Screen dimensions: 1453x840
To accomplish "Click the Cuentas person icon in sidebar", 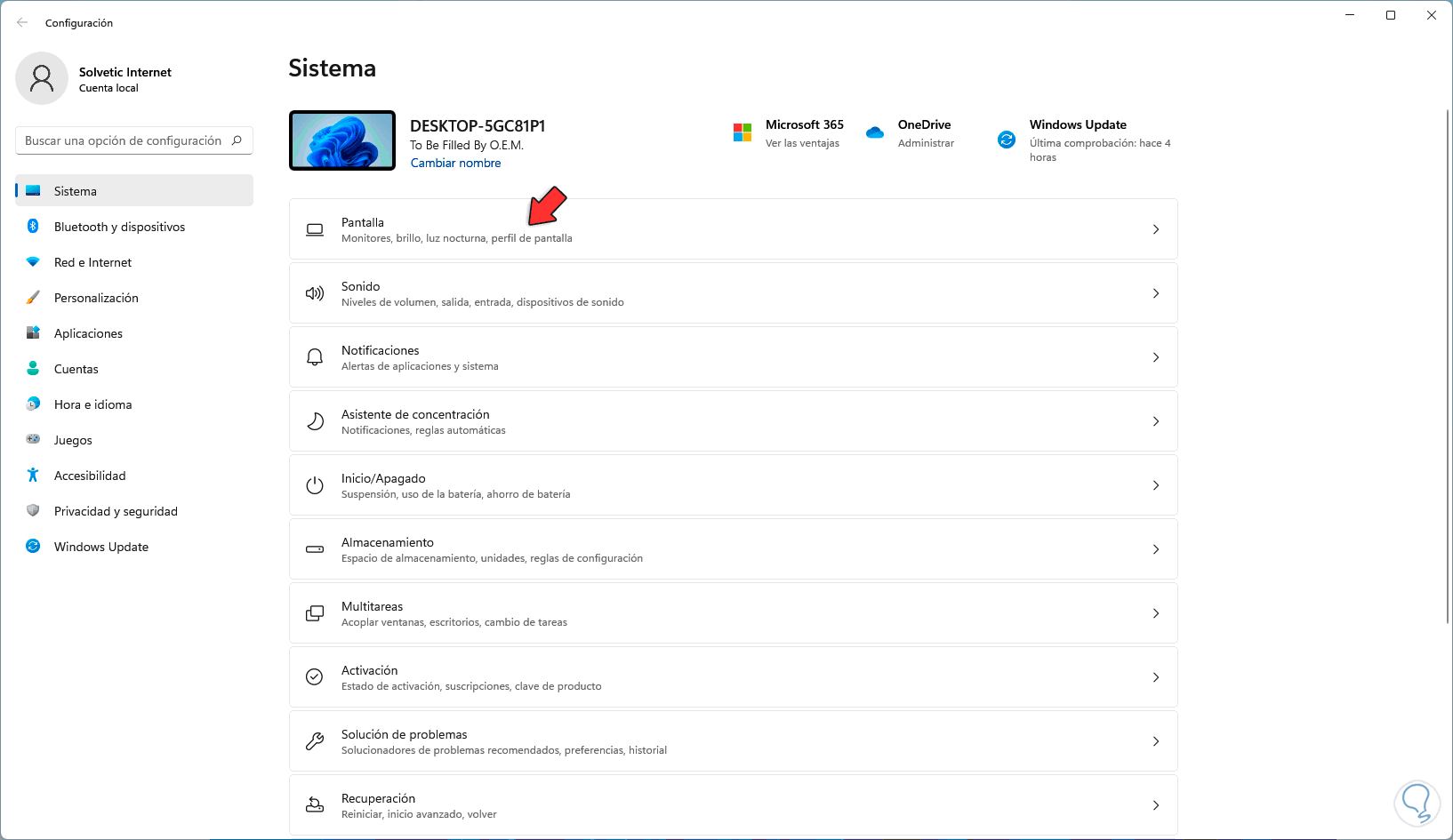I will tap(33, 369).
